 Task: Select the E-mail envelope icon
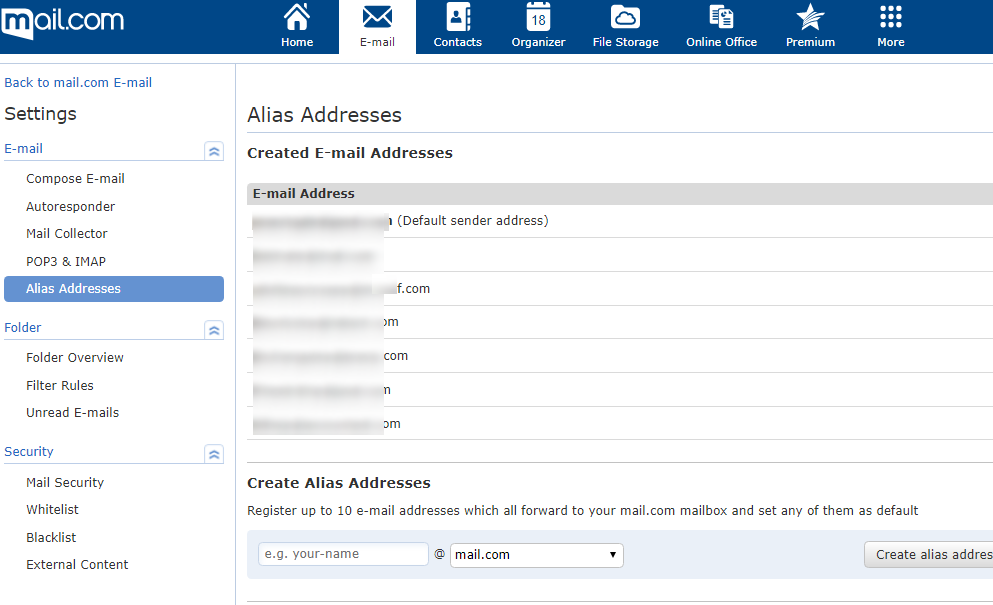tap(377, 18)
